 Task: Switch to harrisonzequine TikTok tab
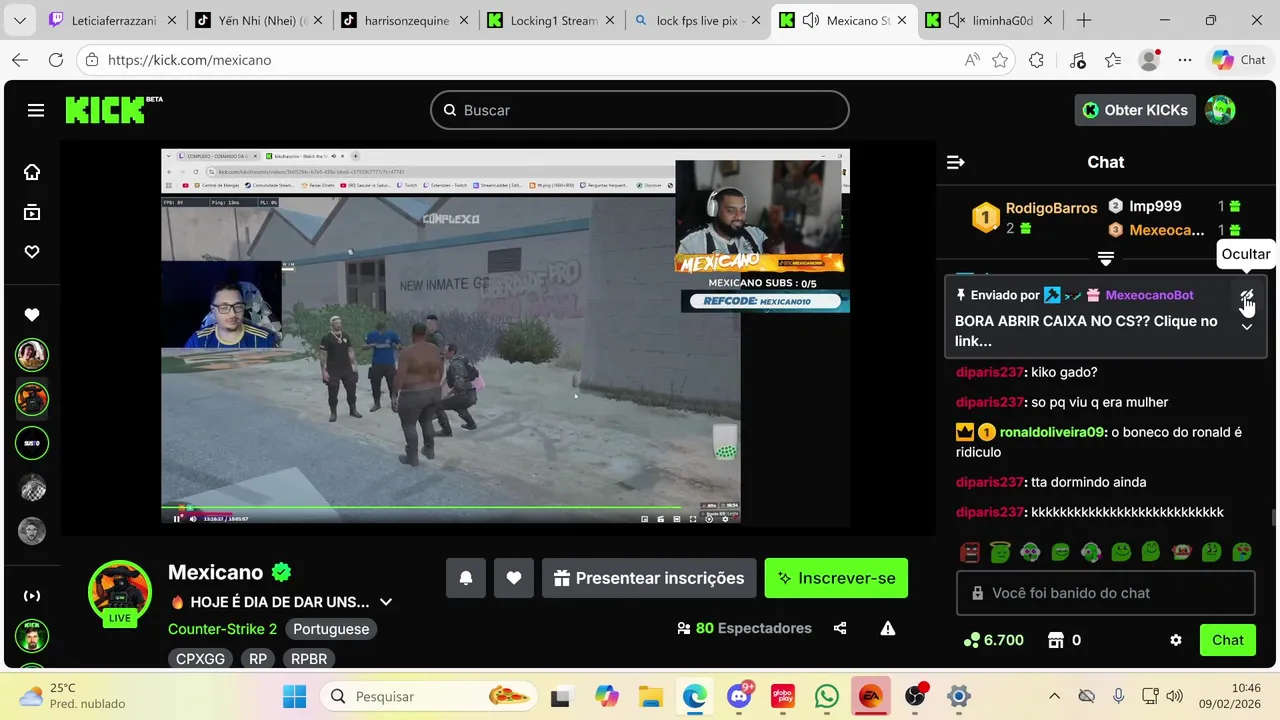coord(402,20)
